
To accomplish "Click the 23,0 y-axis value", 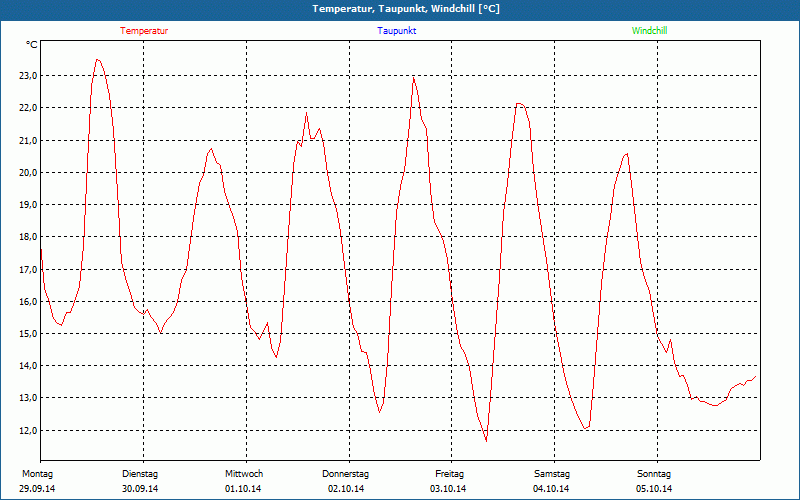I will [28, 76].
